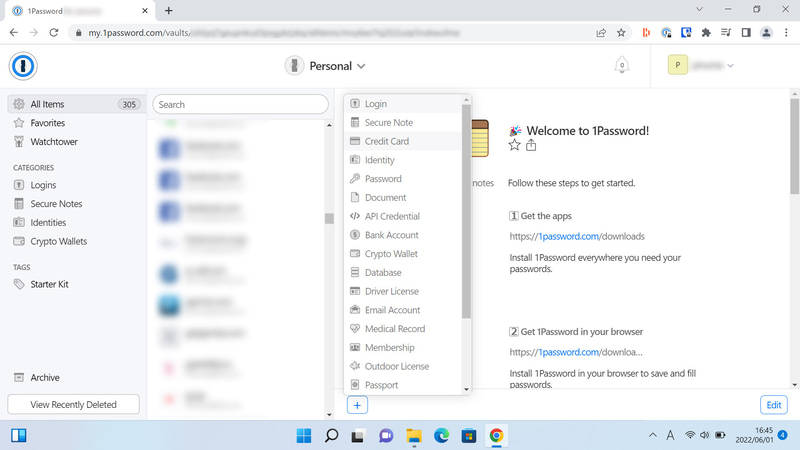Open the Windows Start menu
Image resolution: width=800 pixels, height=450 pixels.
point(304,436)
